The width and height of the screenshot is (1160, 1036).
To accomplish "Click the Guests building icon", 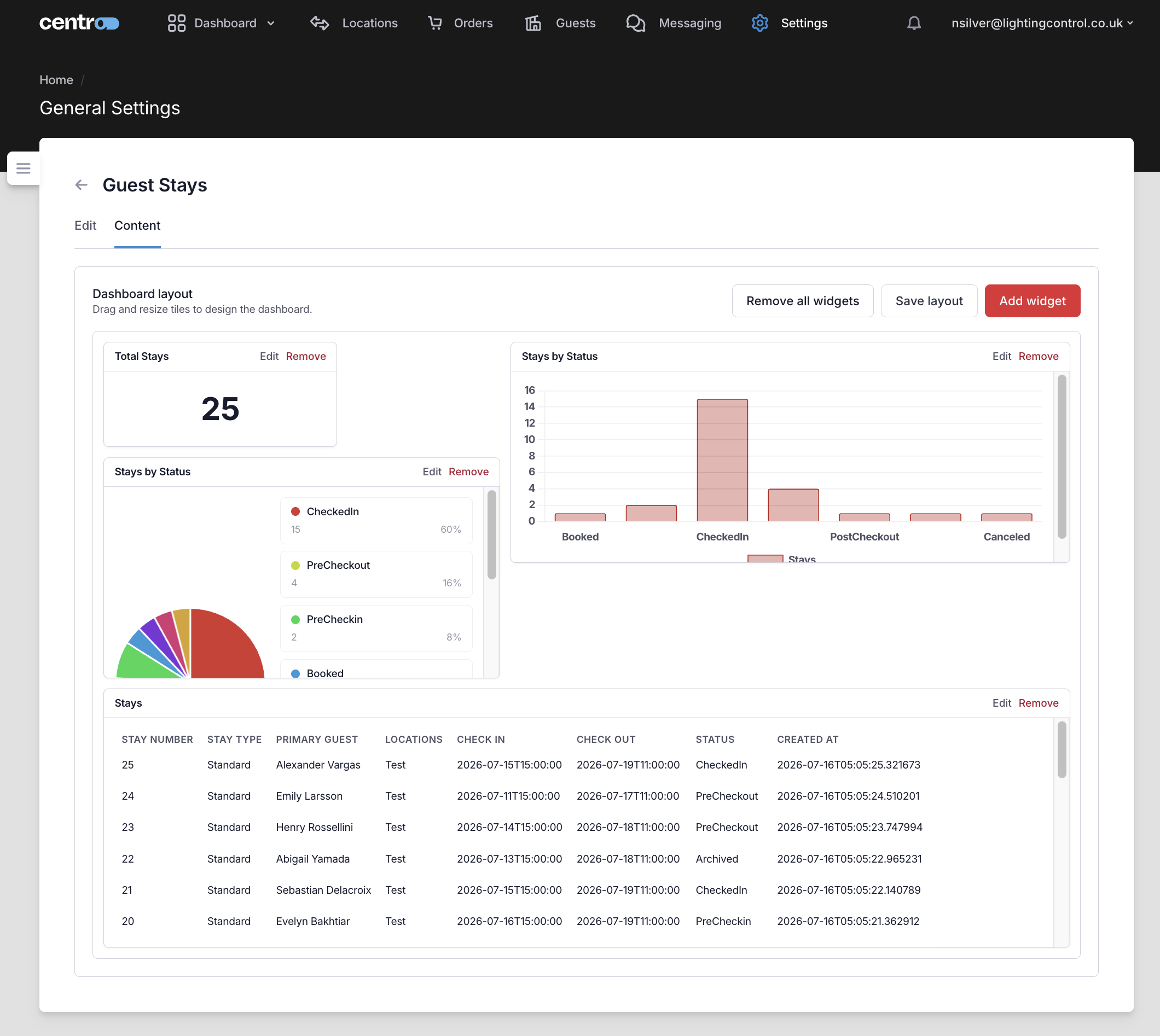I will pos(533,23).
